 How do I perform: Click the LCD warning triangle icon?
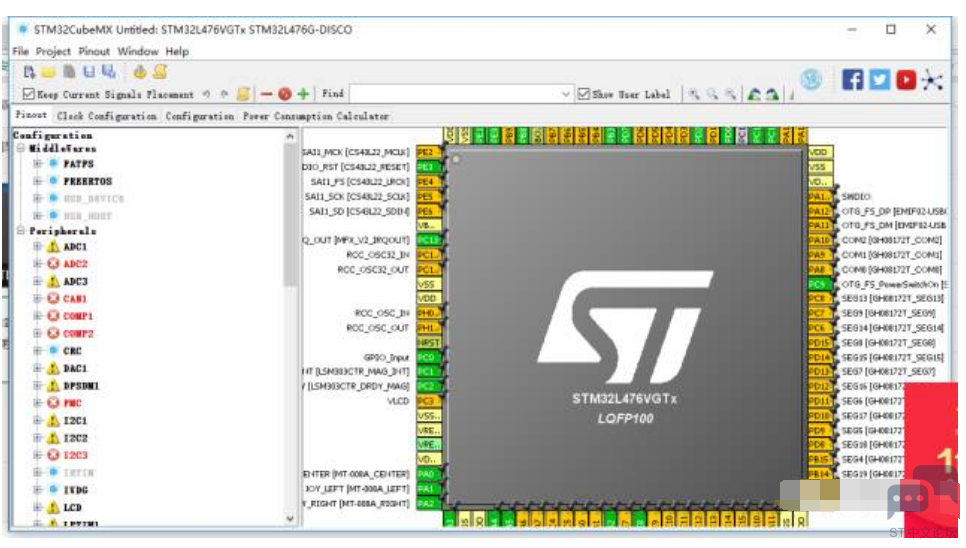coord(54,507)
